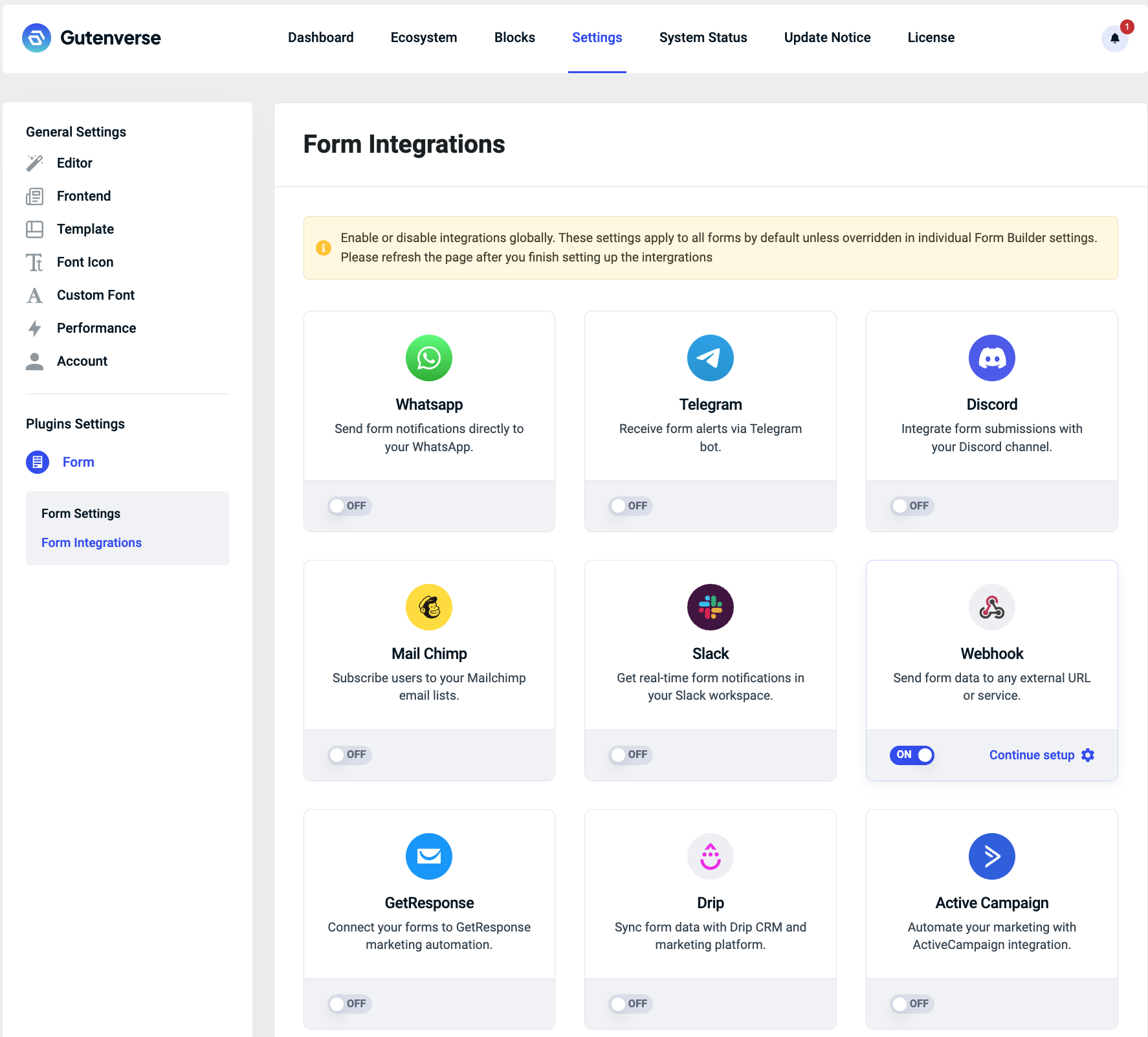Click the Editor magic wand icon
The width and height of the screenshot is (1148, 1037).
coord(35,163)
